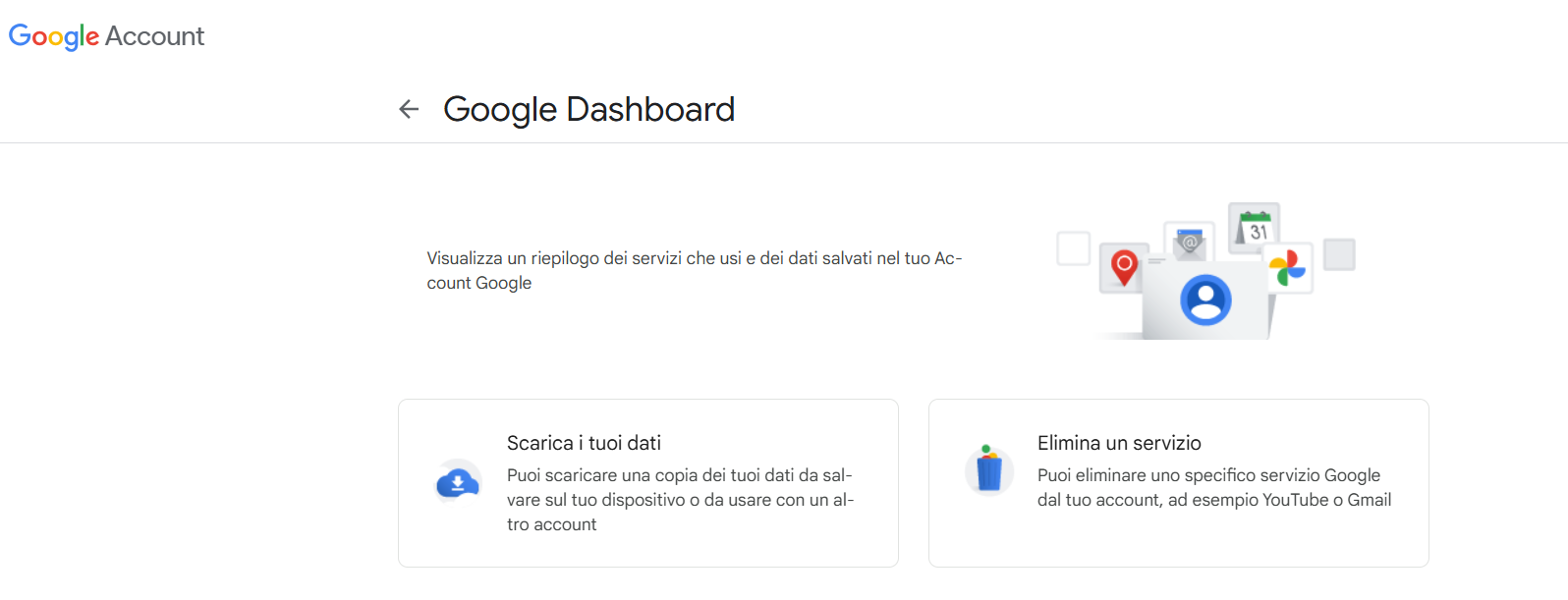Click the Elimina un servizio heading
Image resolution: width=1568 pixels, height=600 pixels.
pyautogui.click(x=1119, y=443)
